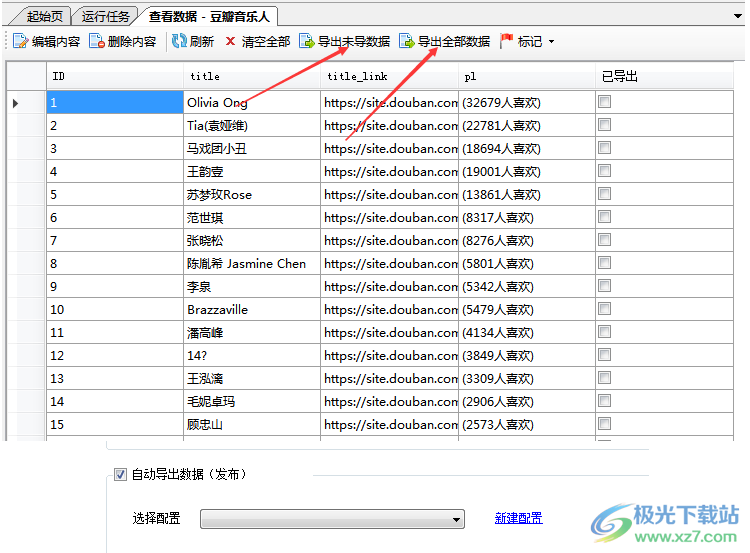Viewport: 750px width, 553px height.
Task: Select the pl cell (5479人喜欢)
Action: 527,309
